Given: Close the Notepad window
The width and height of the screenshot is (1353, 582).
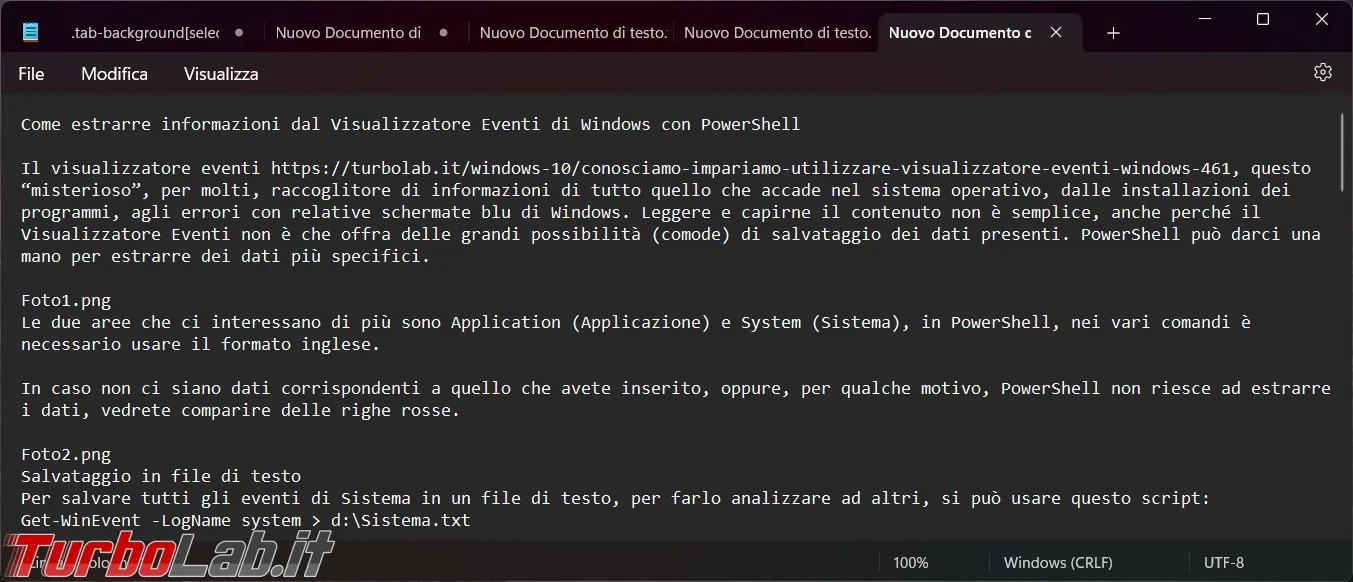Looking at the screenshot, I should [x=1322, y=19].
